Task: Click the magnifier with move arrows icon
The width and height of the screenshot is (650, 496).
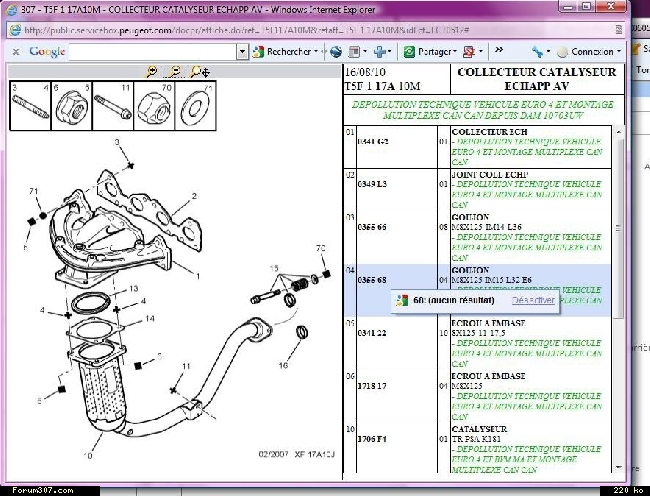Action: (x=200, y=72)
